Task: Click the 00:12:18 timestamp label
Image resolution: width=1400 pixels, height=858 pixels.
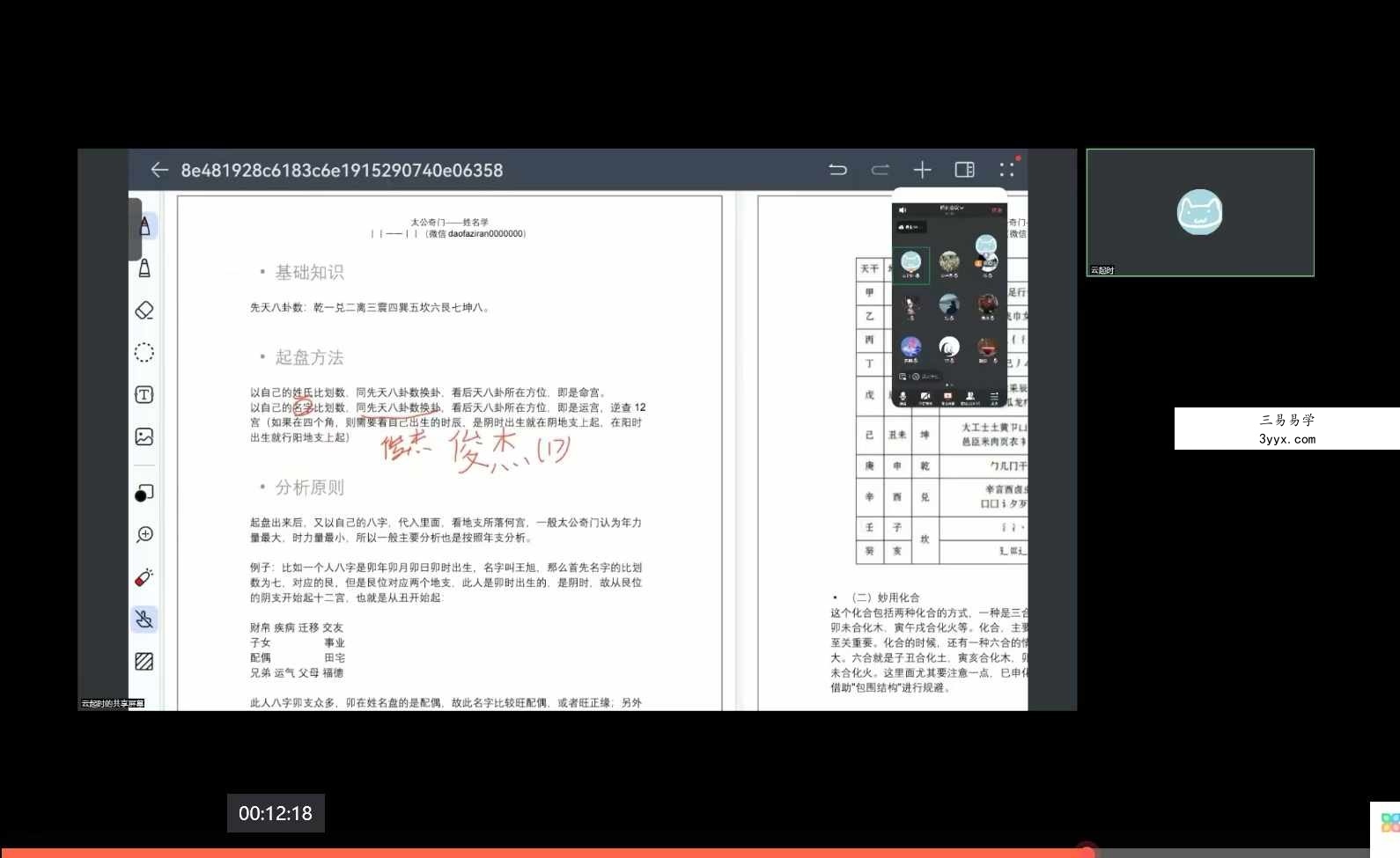Action: pyautogui.click(x=276, y=813)
